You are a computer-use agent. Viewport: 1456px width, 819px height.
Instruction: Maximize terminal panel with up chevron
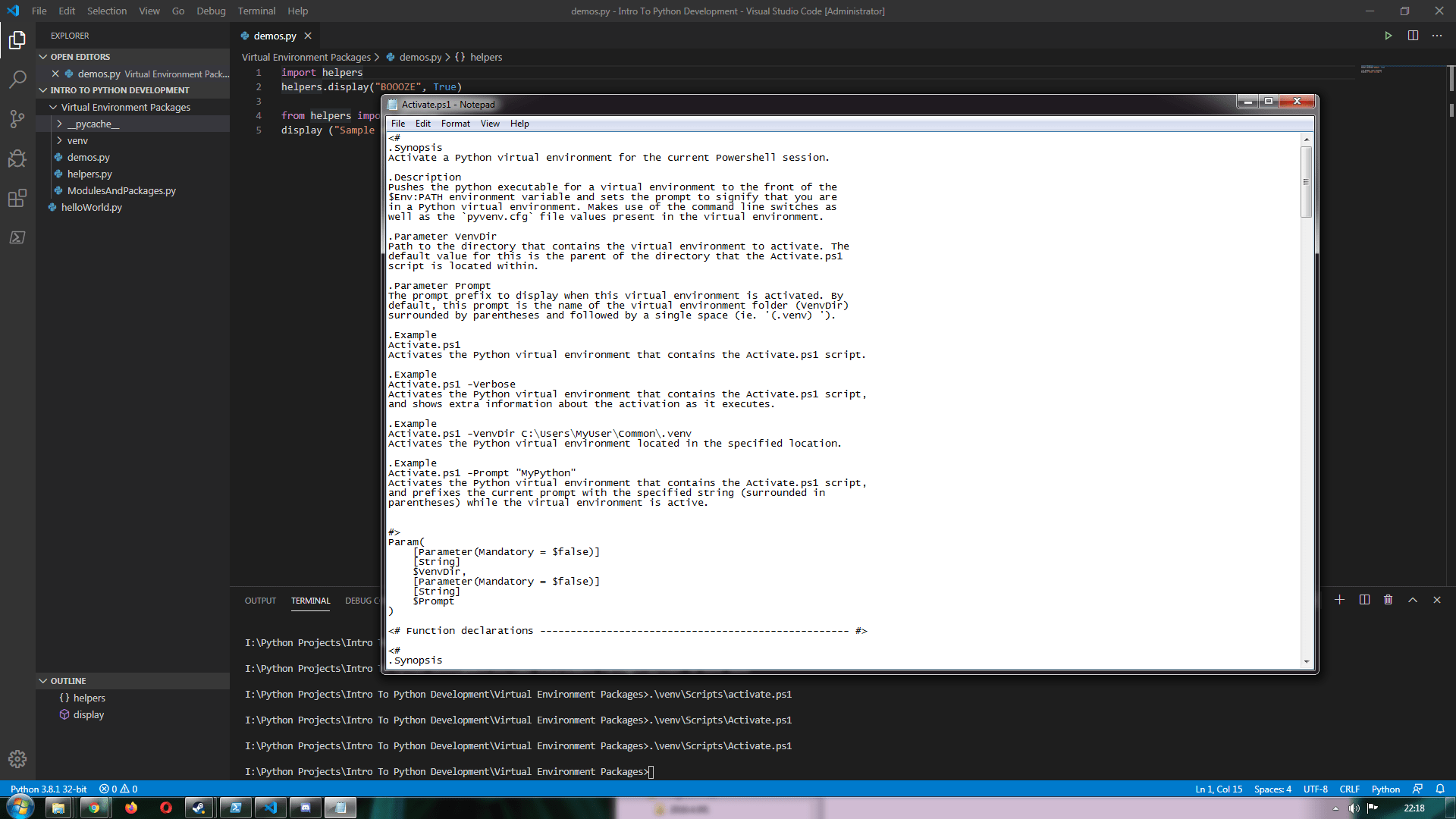click(1413, 600)
